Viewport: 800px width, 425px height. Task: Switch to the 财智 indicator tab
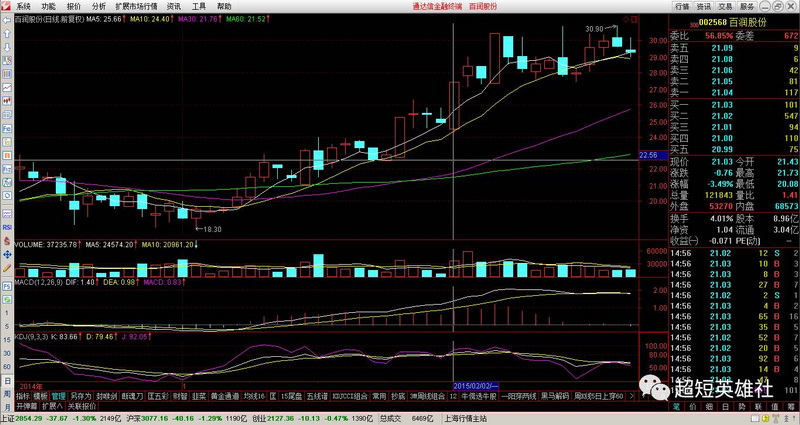pos(180,396)
